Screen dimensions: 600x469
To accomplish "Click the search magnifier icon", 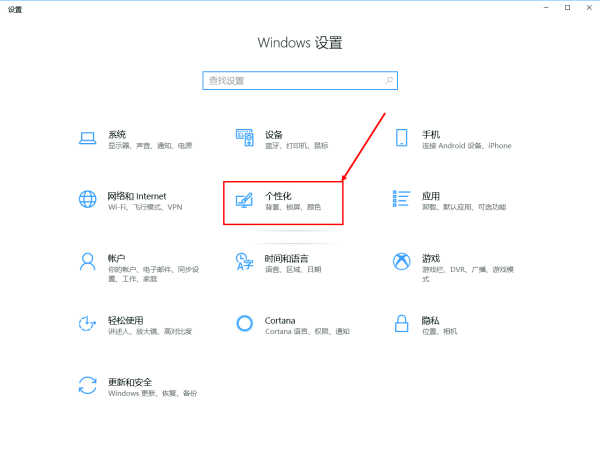I will 389,80.
